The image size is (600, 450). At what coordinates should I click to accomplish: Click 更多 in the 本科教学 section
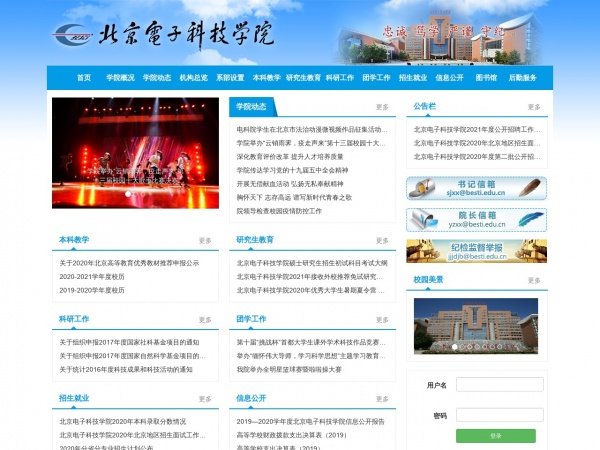(205, 241)
